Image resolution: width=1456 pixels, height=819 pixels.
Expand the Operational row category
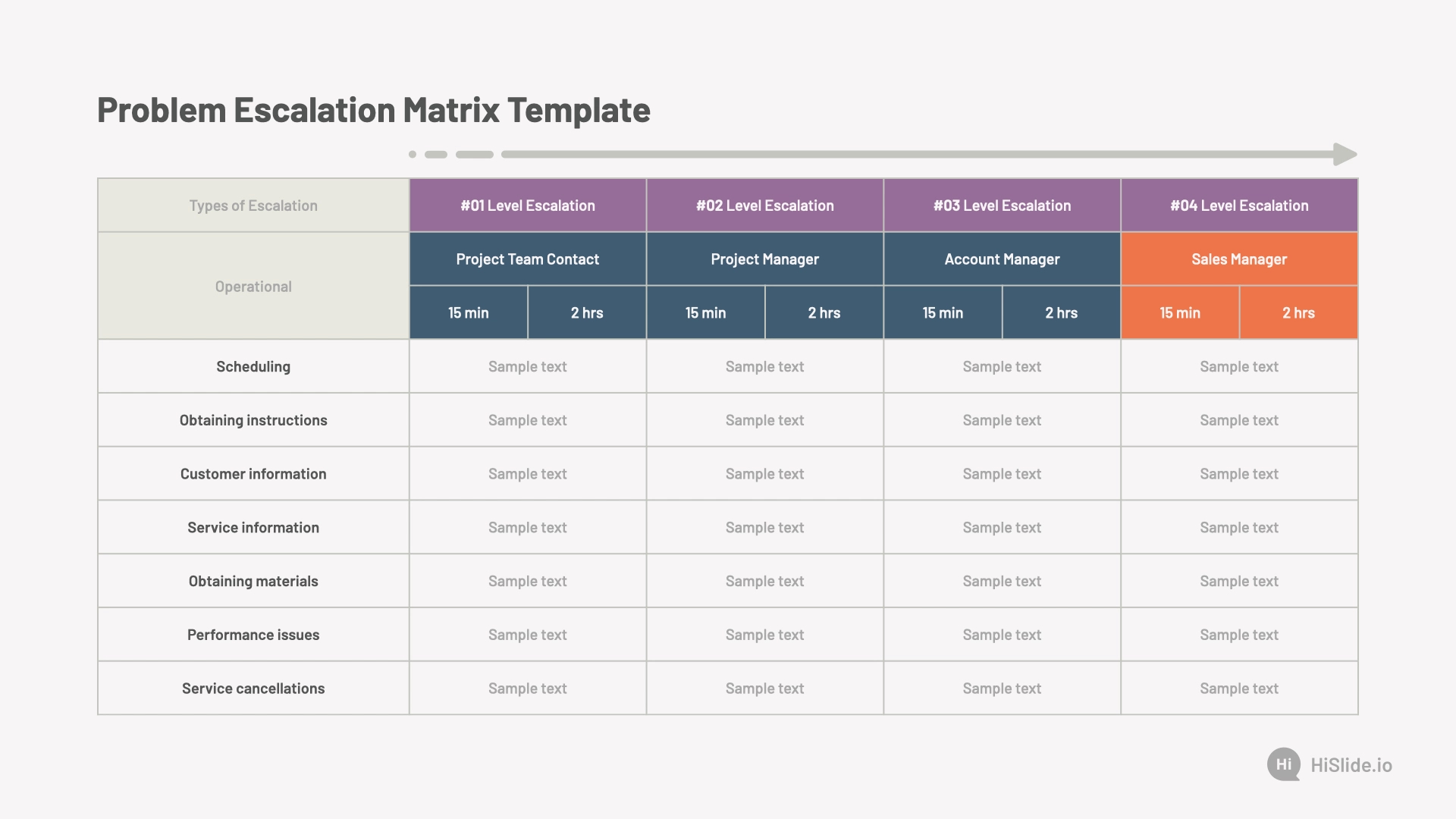click(x=253, y=285)
